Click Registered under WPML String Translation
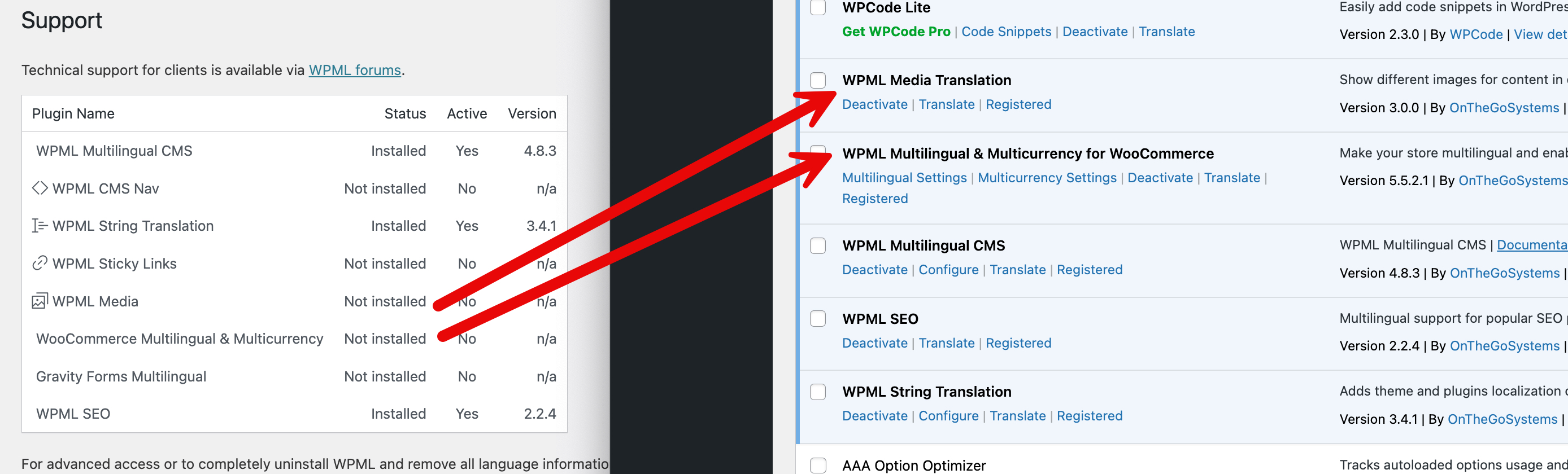 [1090, 416]
